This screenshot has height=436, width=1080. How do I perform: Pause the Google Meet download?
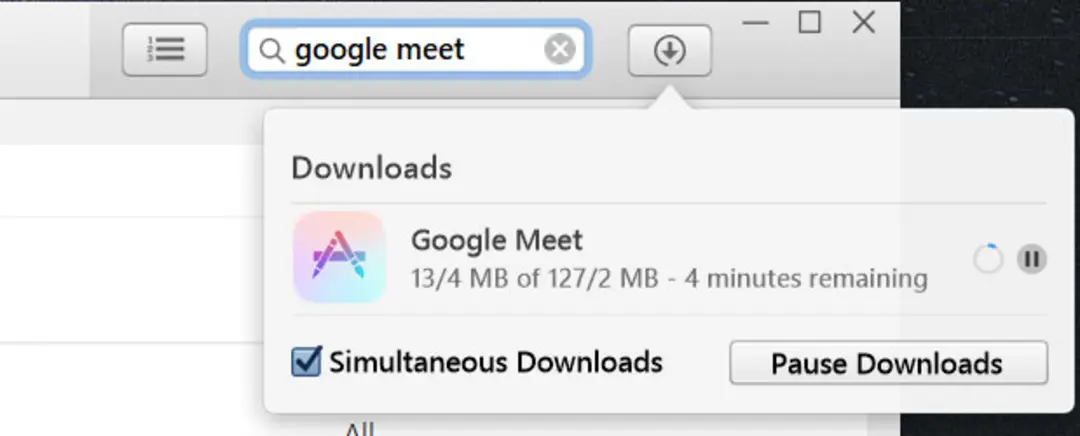[x=1032, y=259]
